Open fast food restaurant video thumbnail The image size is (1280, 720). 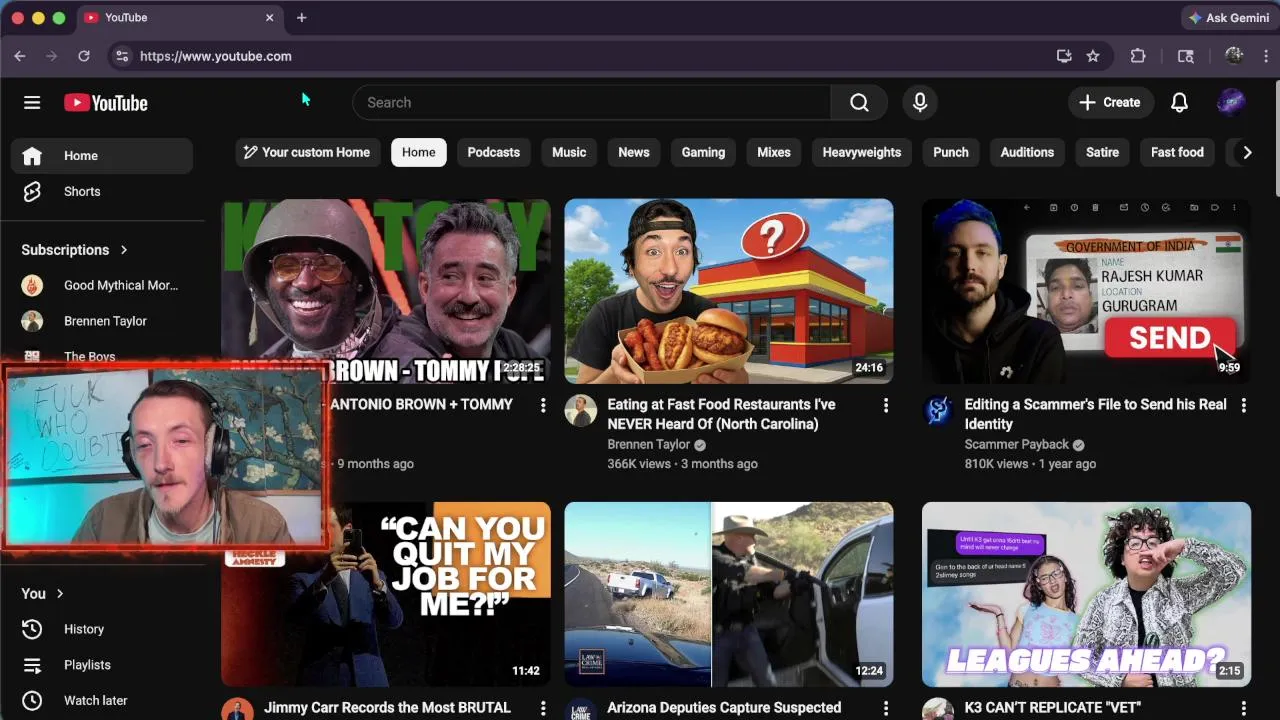pos(729,291)
